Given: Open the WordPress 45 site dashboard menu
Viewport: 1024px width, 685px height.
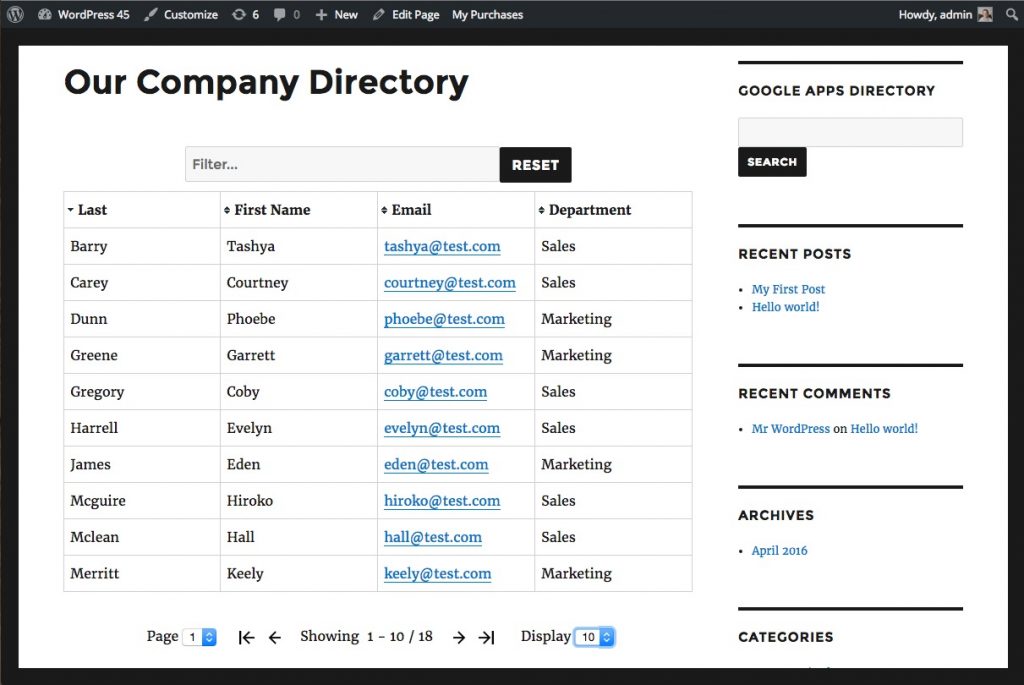Looking at the screenshot, I should point(84,14).
